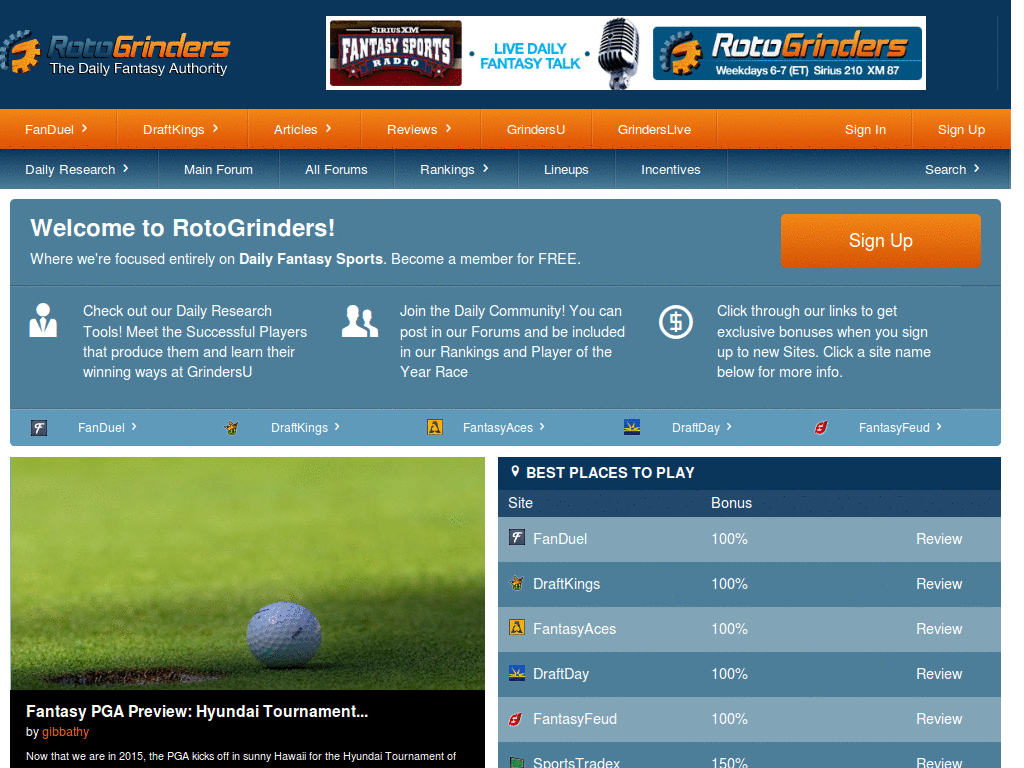Screen dimensions: 1024x768
Task: Click the Bonus column header
Action: click(x=731, y=503)
